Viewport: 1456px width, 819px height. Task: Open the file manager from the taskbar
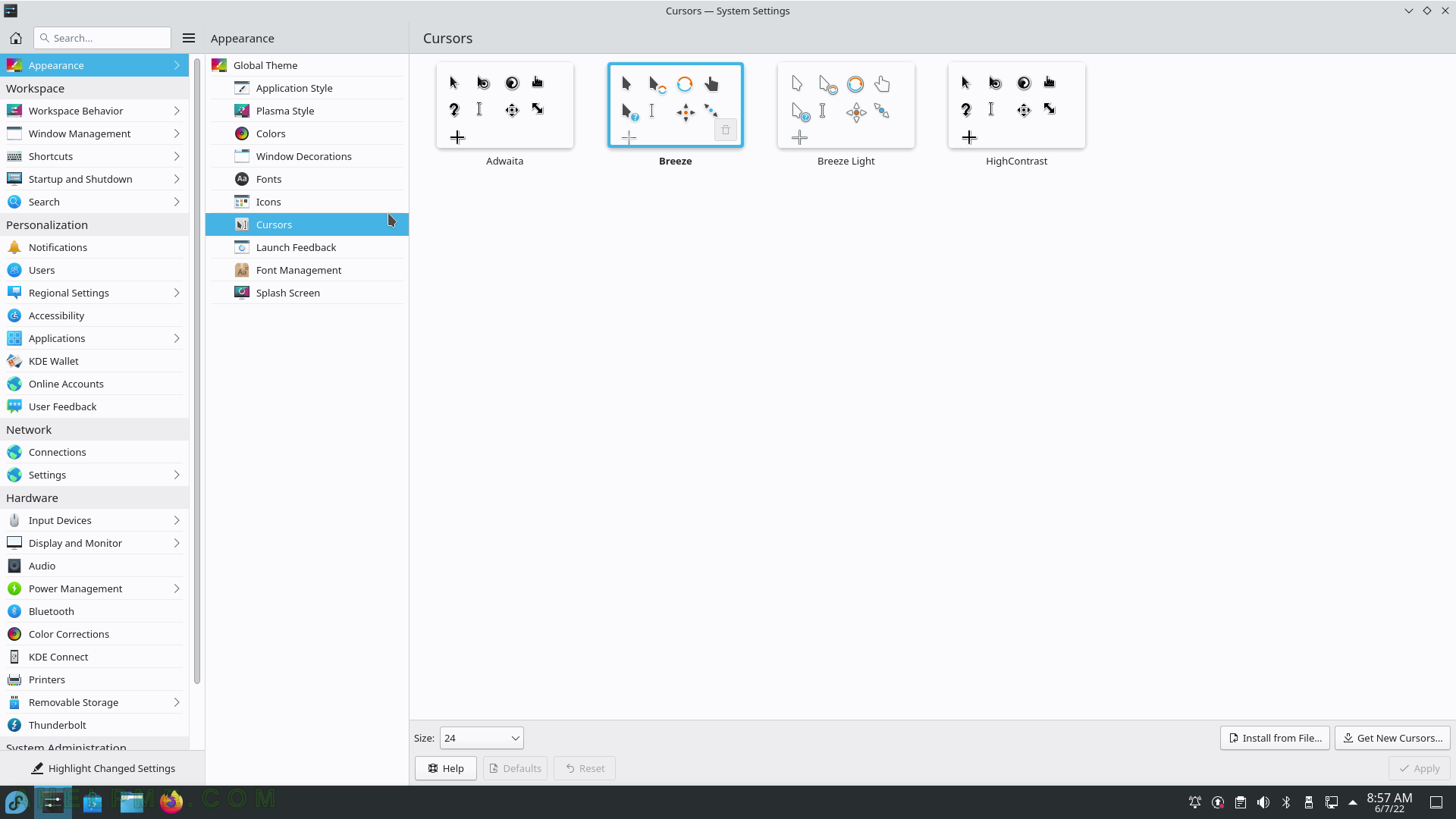click(x=132, y=802)
